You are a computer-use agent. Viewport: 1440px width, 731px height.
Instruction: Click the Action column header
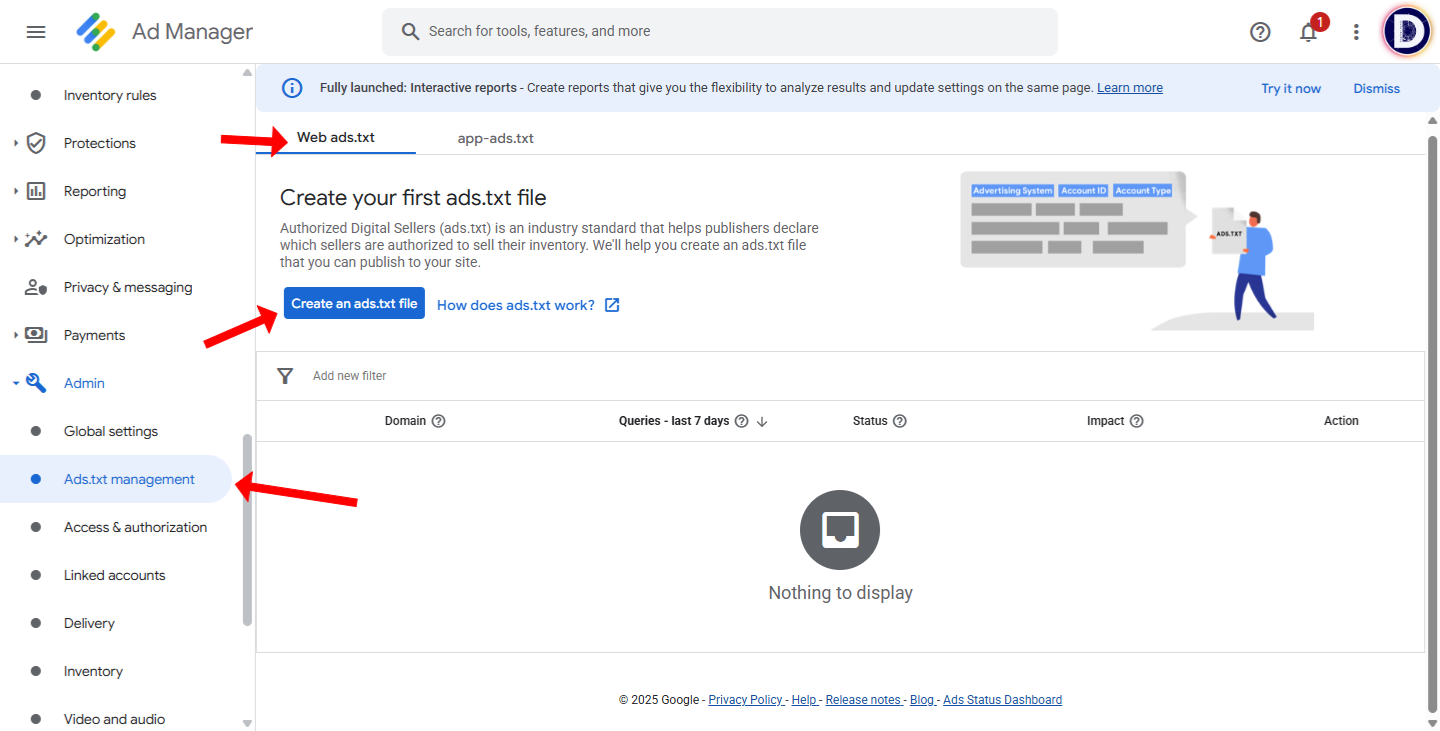(x=1341, y=421)
